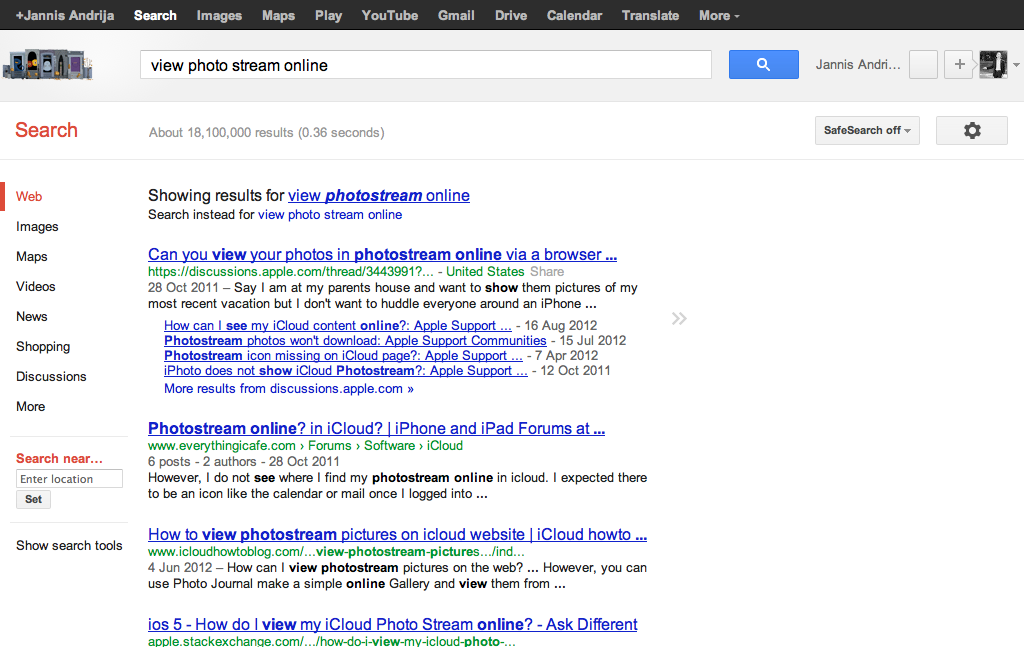Click the www.icloudhowtoblog.com green URL
The image size is (1024, 647).
336,551
